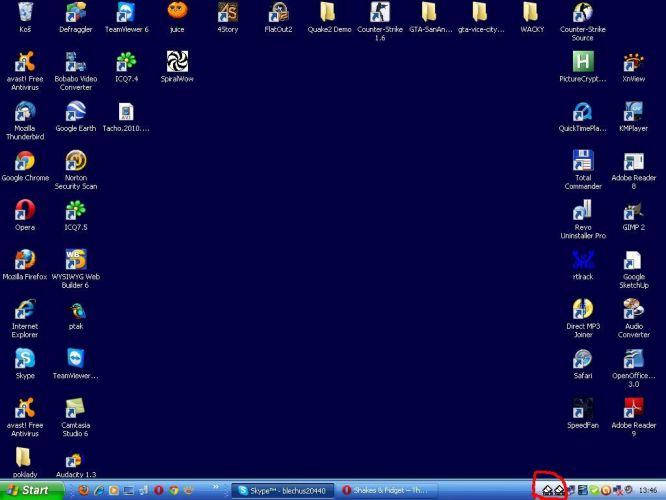Select the rtlrack desktop shortcut
The height and width of the screenshot is (500, 666).
click(x=583, y=265)
